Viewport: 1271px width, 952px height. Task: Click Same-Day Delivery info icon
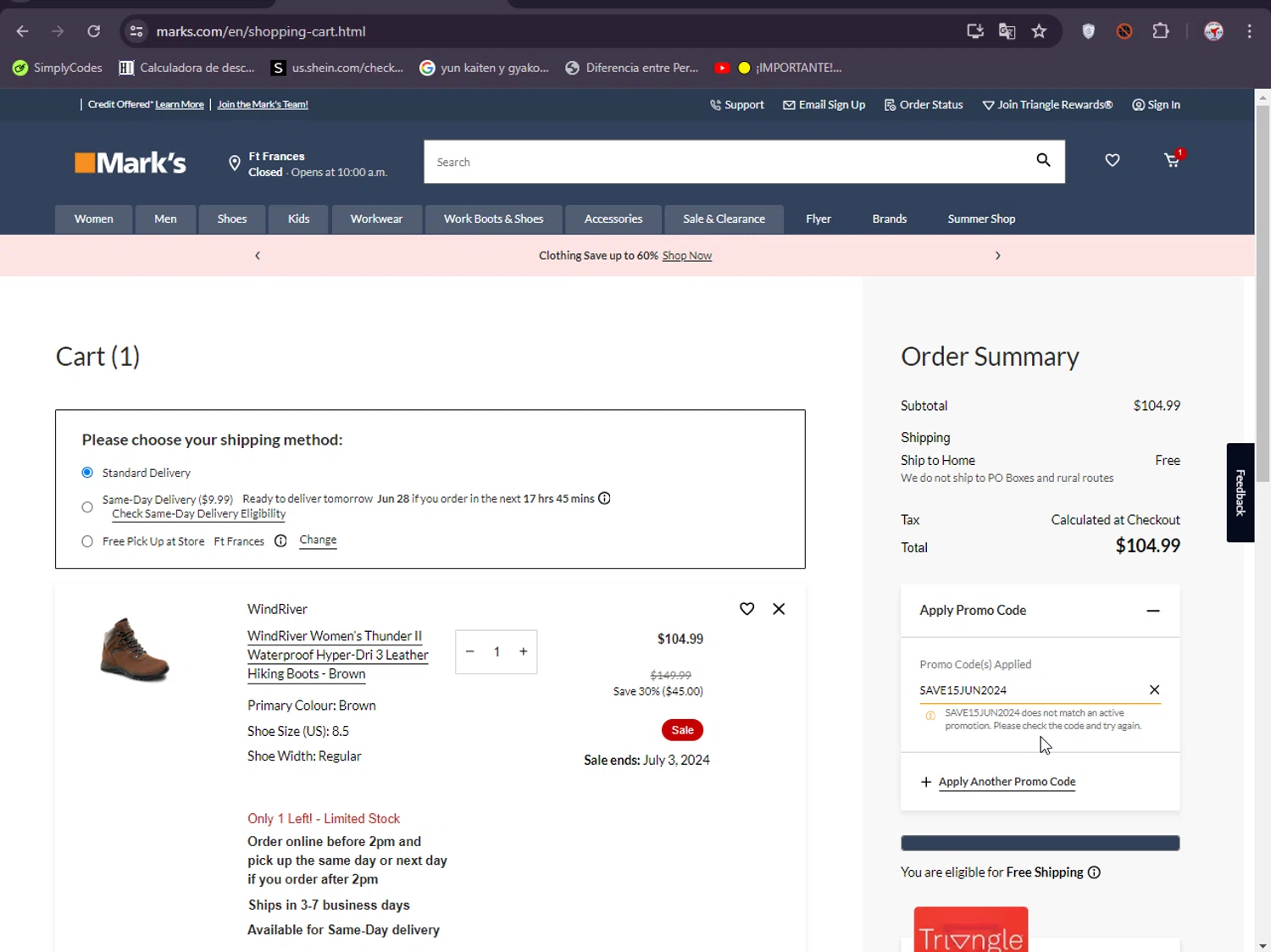tap(604, 498)
